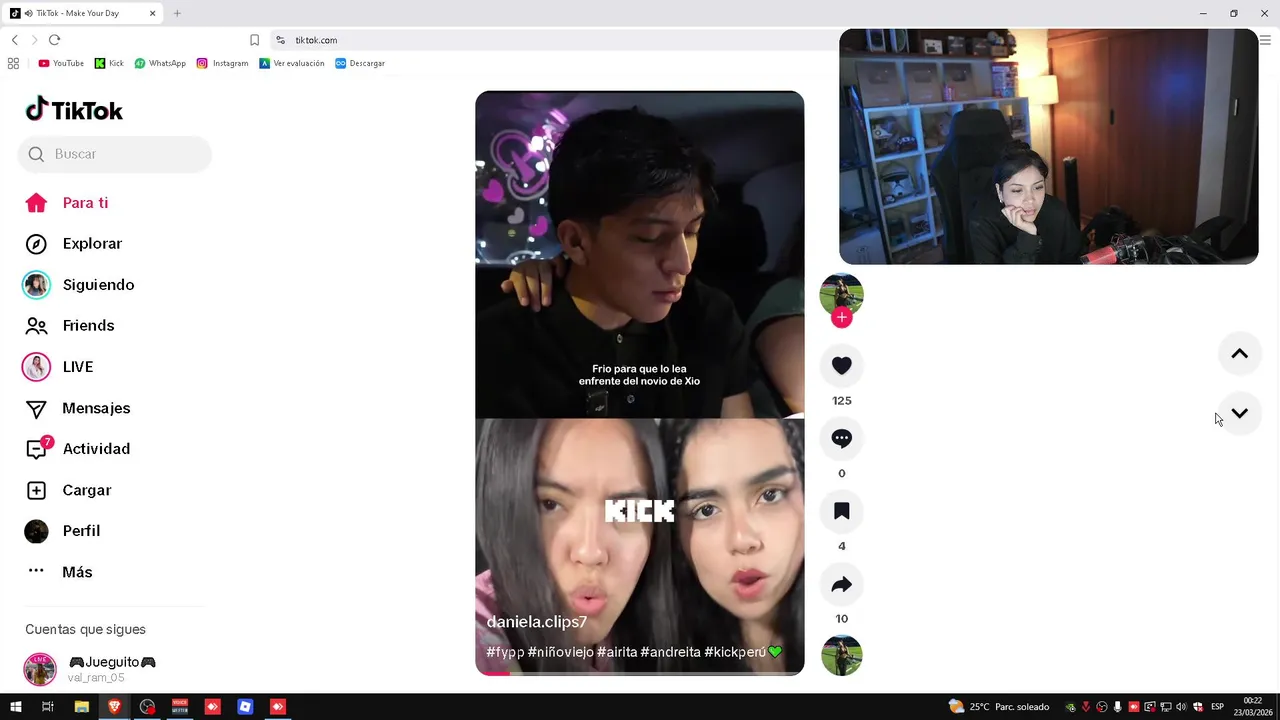Open the #andreita hashtag
The image size is (1280, 720).
coord(670,652)
